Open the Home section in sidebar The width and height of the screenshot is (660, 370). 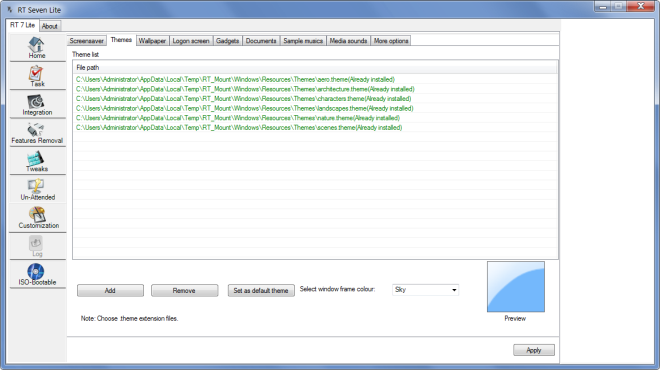click(37, 48)
